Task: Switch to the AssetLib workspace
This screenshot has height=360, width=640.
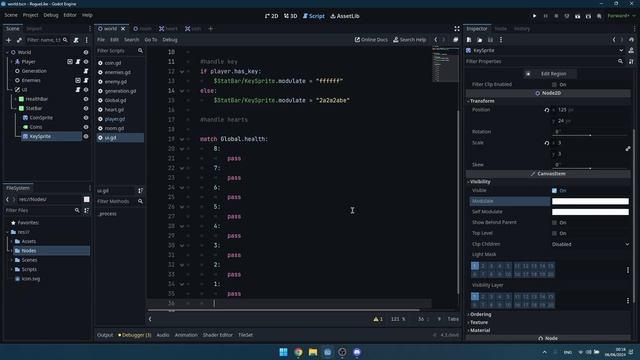Action: pyautogui.click(x=344, y=16)
